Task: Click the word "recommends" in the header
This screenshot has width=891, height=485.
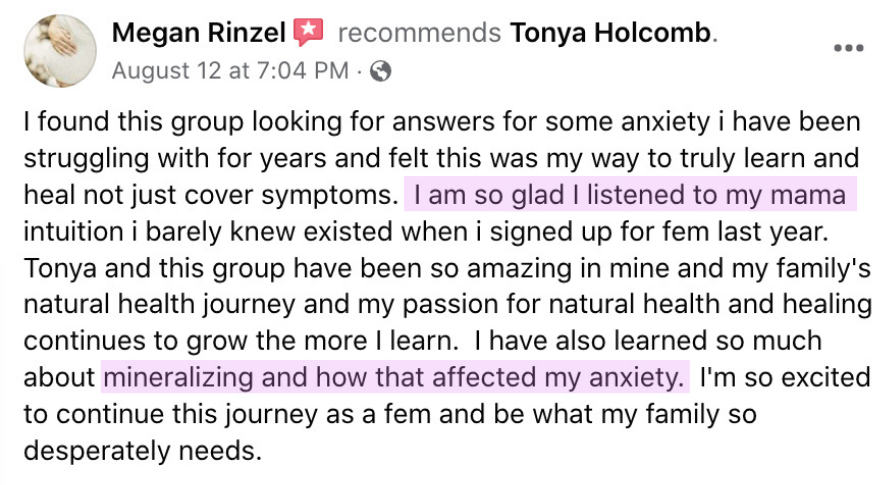Action: pyautogui.click(x=419, y=33)
